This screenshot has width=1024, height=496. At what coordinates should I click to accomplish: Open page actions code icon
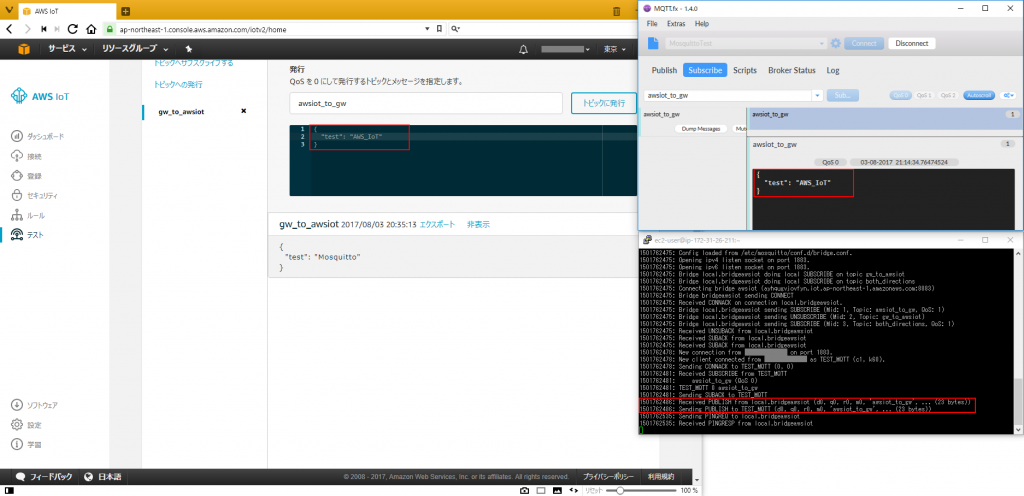pyautogui.click(x=574, y=490)
